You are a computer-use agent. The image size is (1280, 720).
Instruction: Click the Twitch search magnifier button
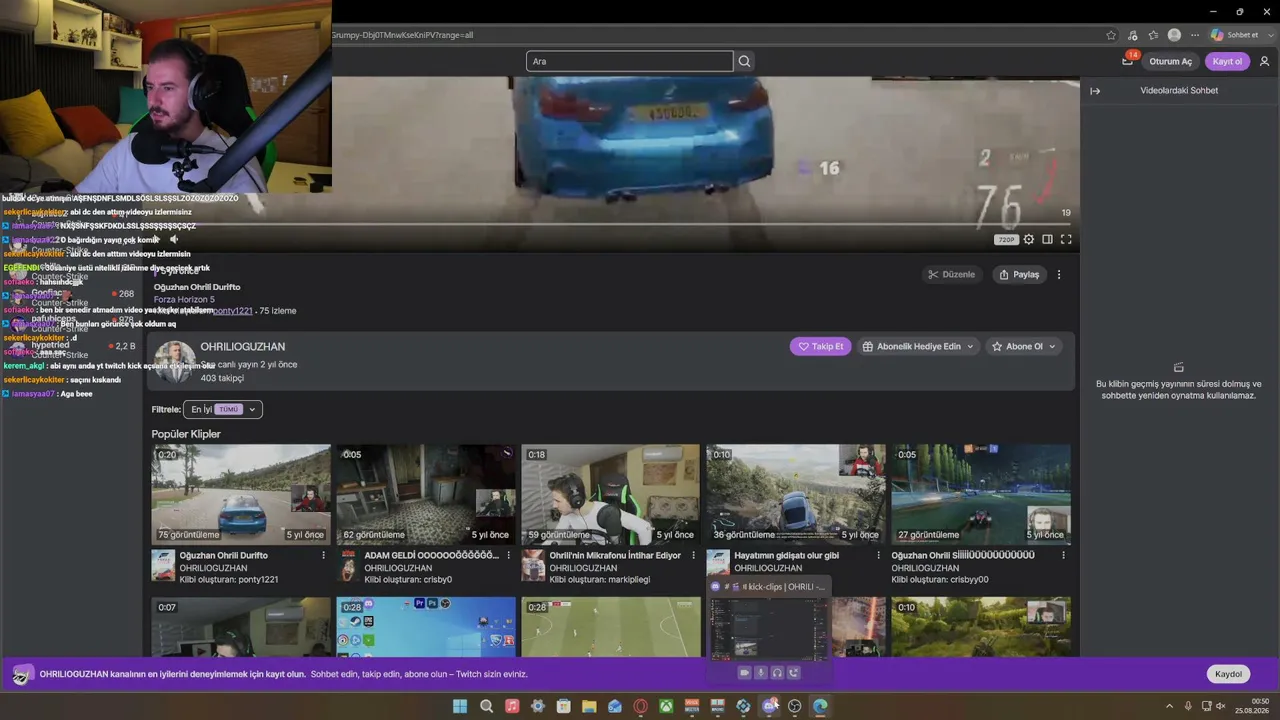pos(744,61)
